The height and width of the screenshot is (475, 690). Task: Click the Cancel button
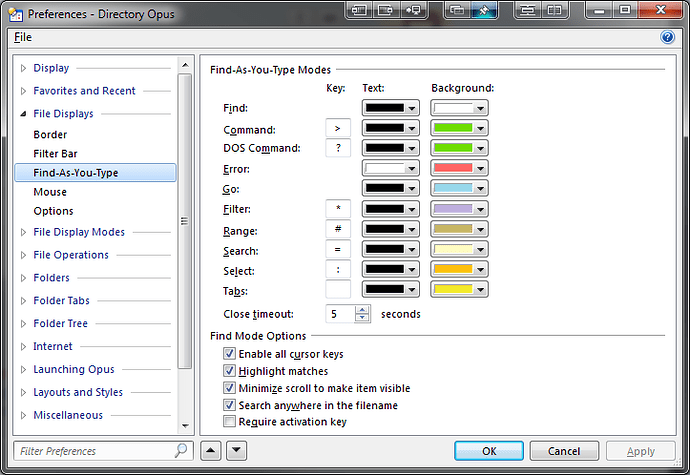coord(564,451)
